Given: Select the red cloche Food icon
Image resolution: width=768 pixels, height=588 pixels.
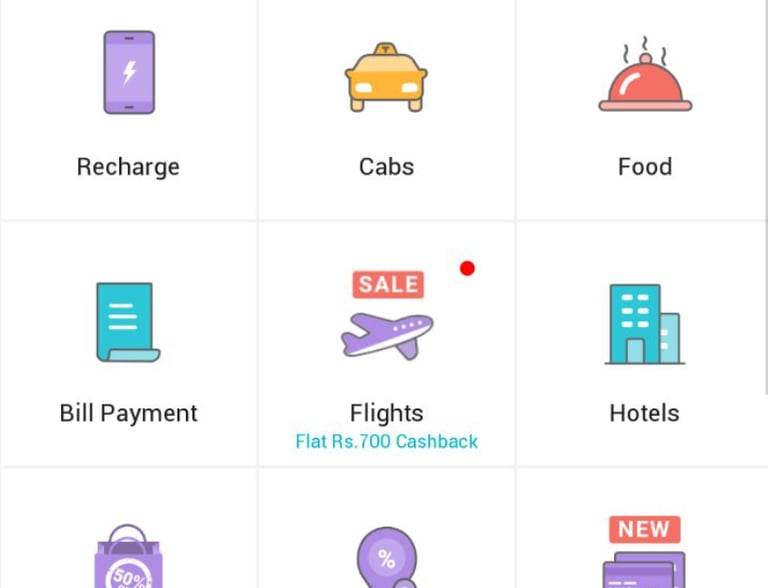Looking at the screenshot, I should tap(645, 78).
